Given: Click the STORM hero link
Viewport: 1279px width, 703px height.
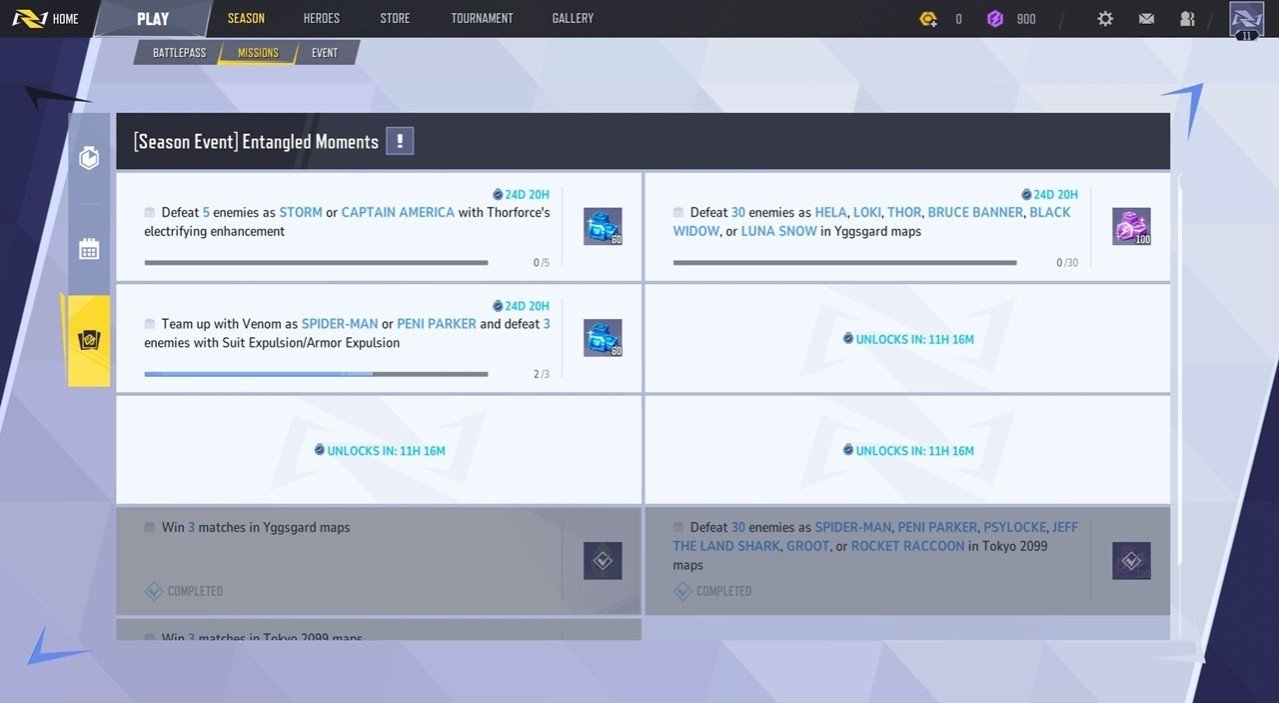Looking at the screenshot, I should point(301,212).
